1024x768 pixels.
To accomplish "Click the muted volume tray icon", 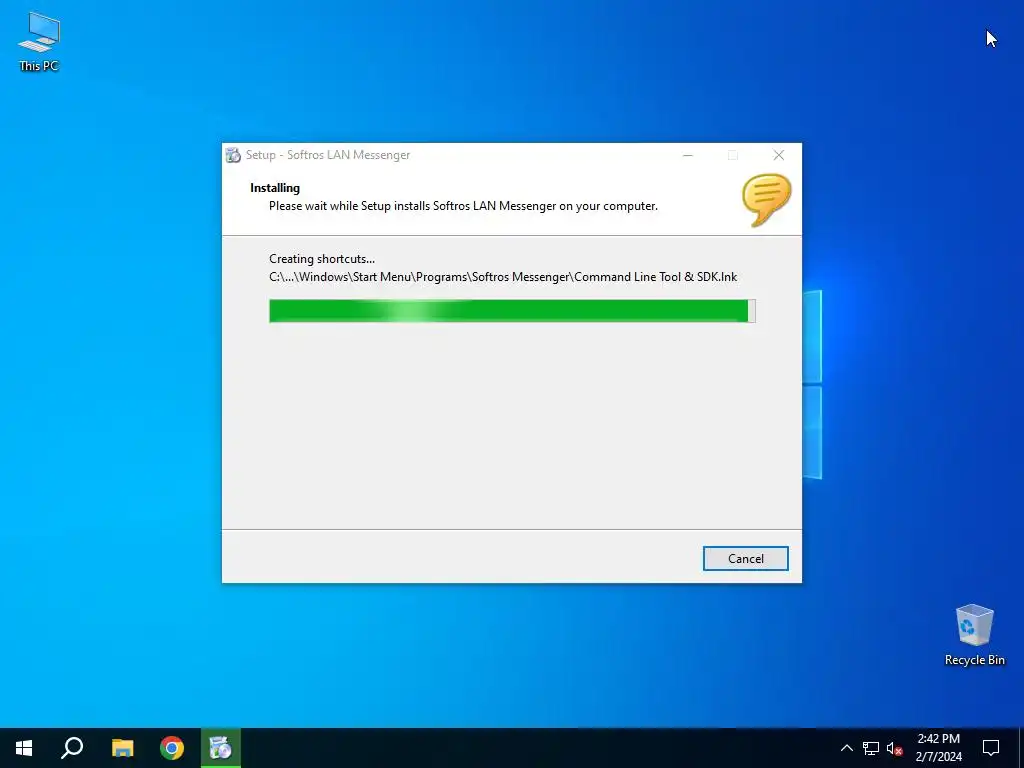I will click(894, 748).
